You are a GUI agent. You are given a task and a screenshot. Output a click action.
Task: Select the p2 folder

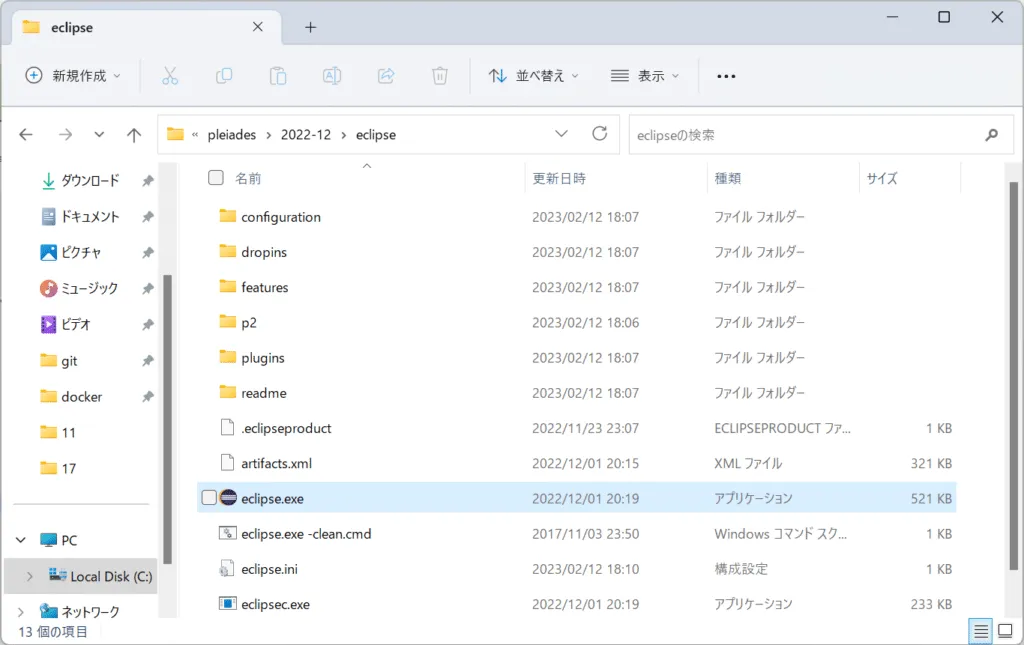coord(577,322)
